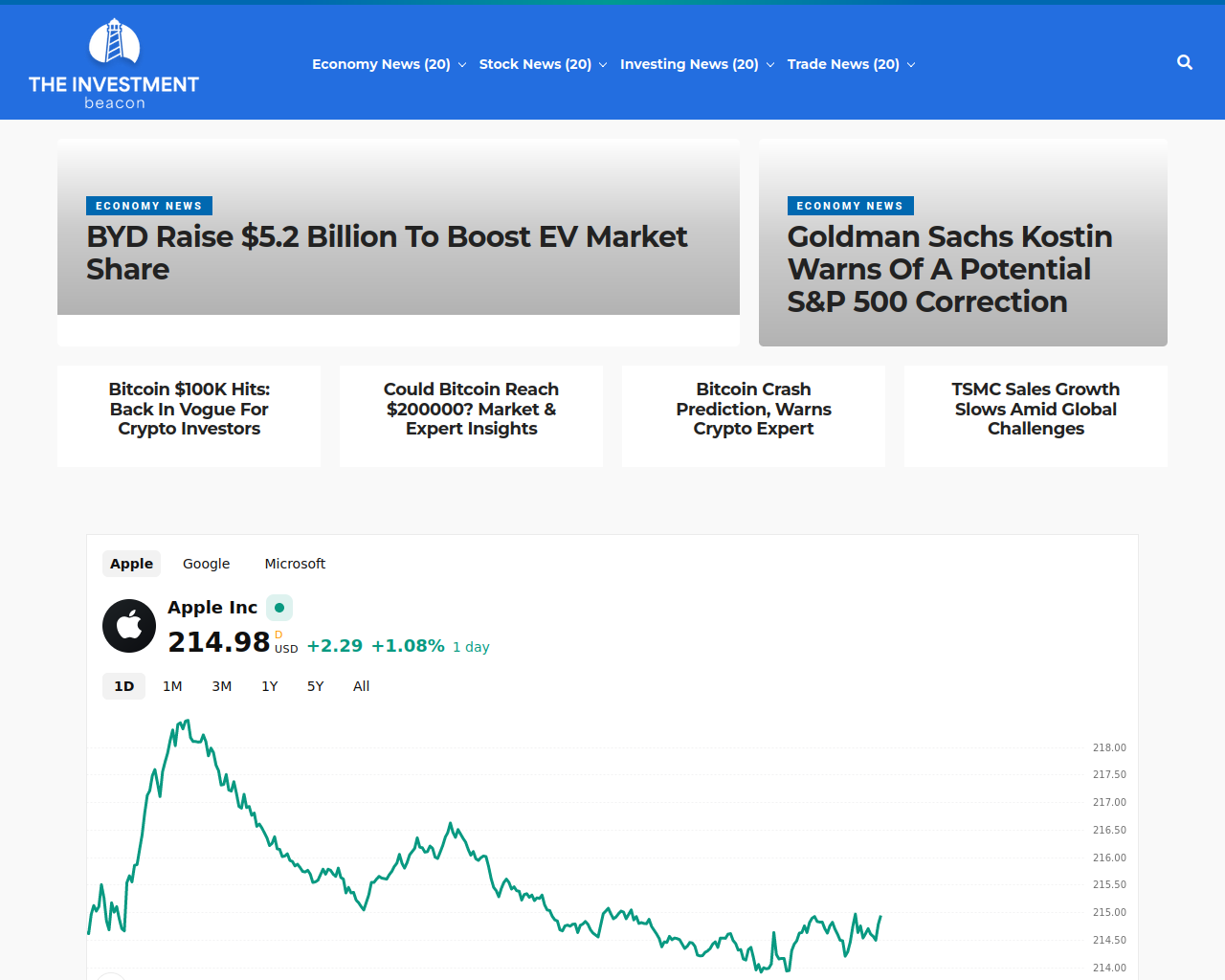Image resolution: width=1225 pixels, height=980 pixels.
Task: Open BYD Raise $5.2 Billion article
Action: coord(387,253)
